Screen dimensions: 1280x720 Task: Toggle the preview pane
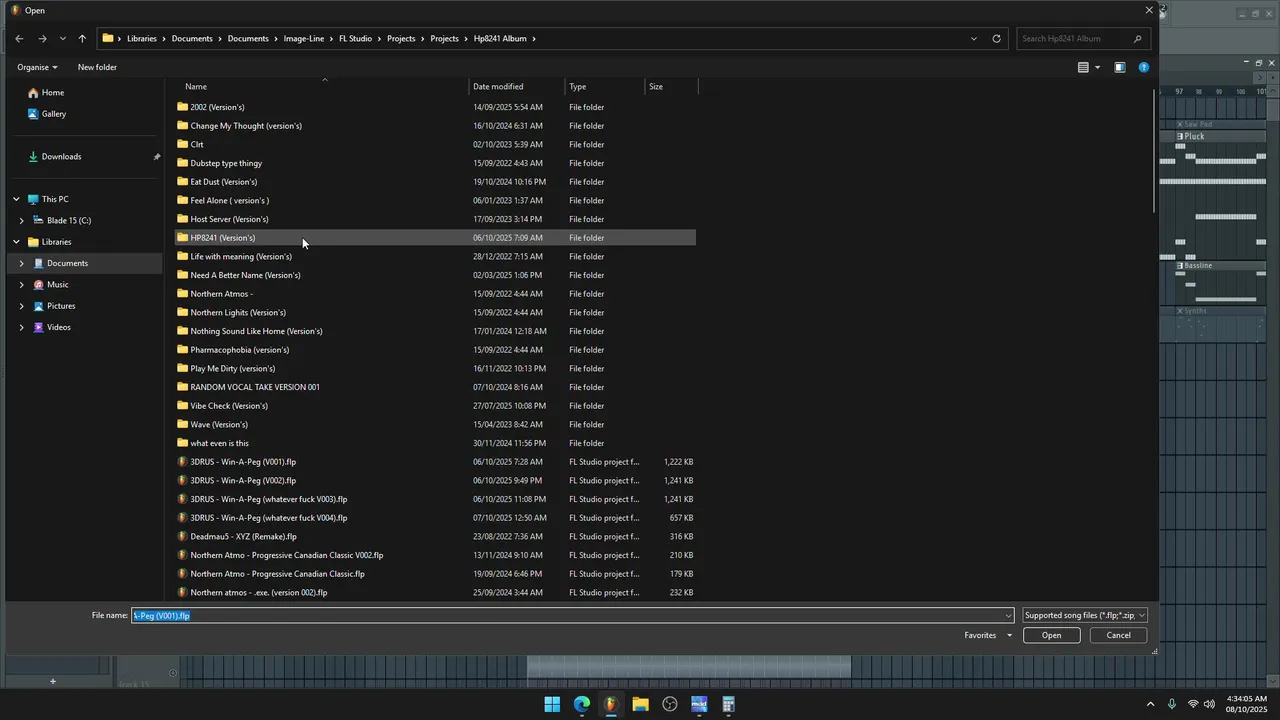pos(1120,68)
